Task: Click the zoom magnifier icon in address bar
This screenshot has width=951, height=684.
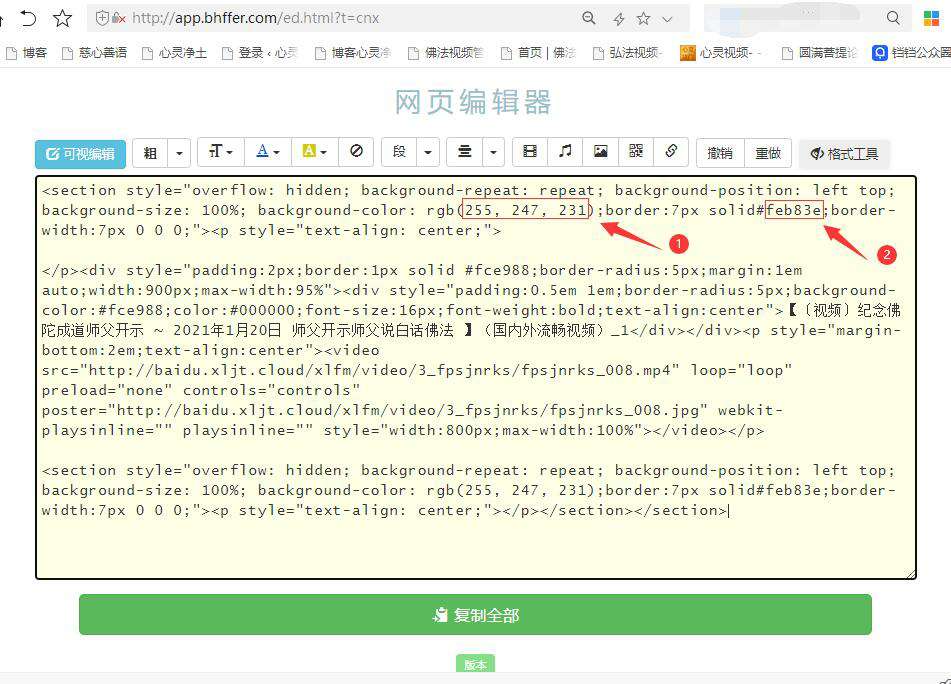Action: point(588,18)
